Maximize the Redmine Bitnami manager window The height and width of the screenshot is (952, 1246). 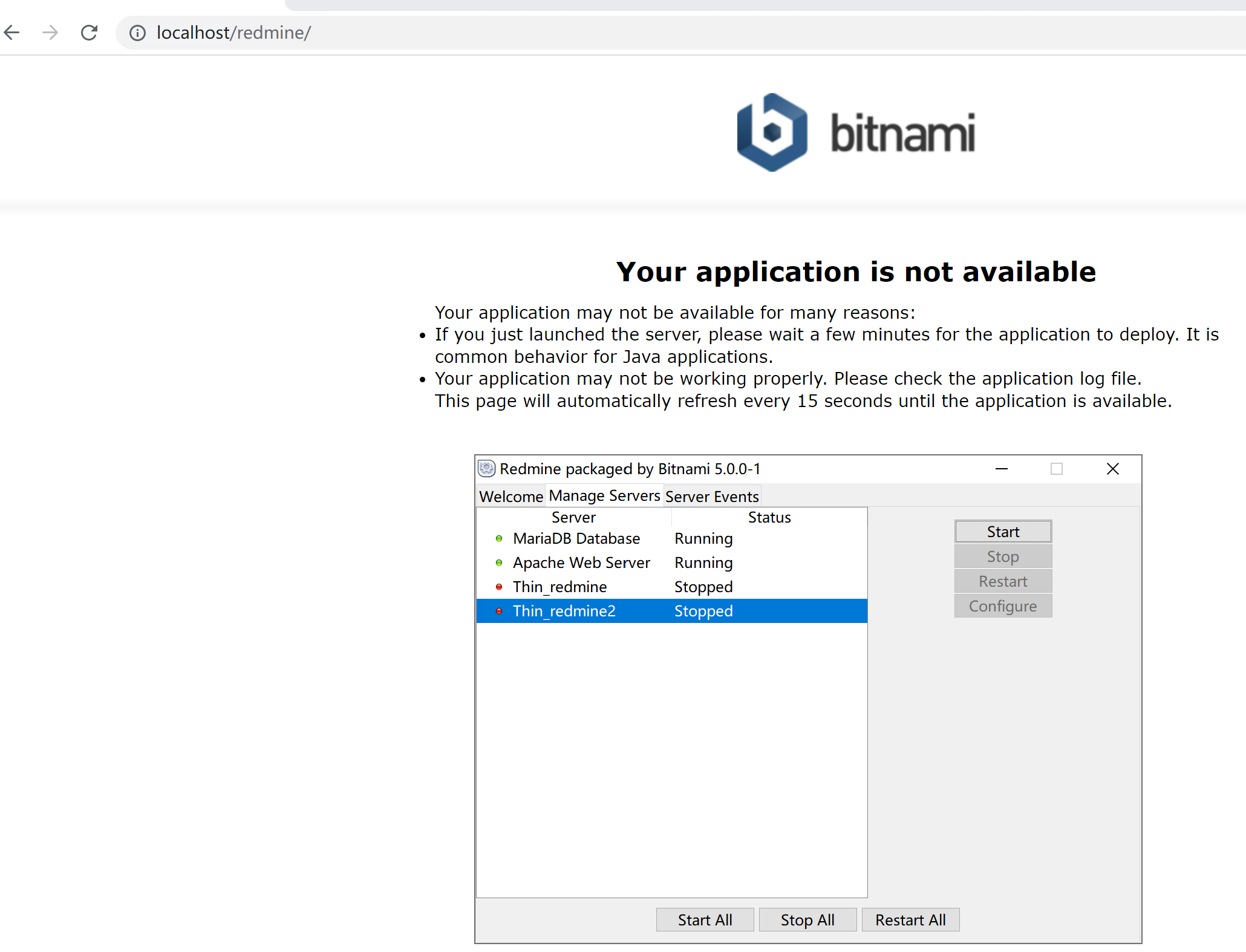pyautogui.click(x=1057, y=469)
